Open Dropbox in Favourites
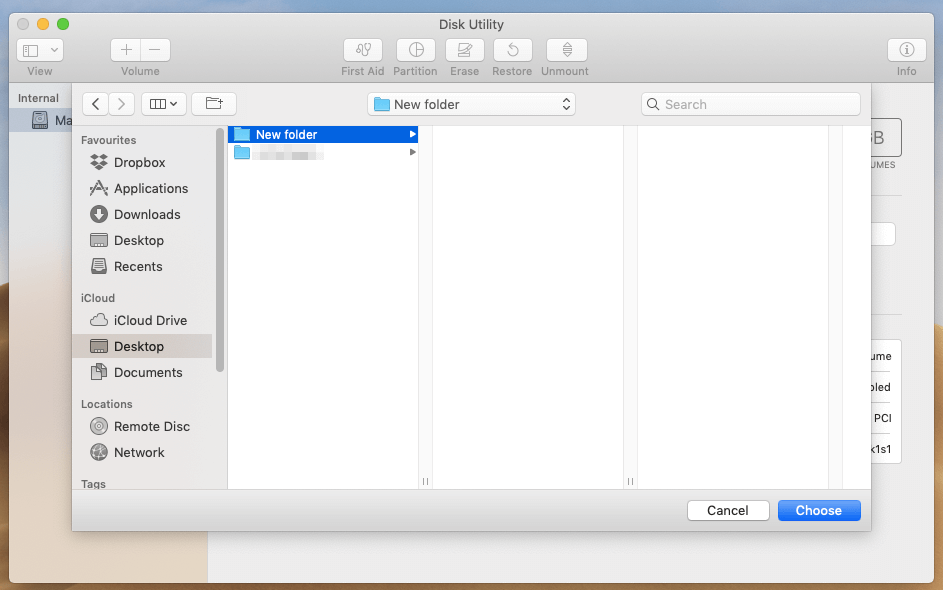Viewport: 943px width, 590px height. point(142,162)
